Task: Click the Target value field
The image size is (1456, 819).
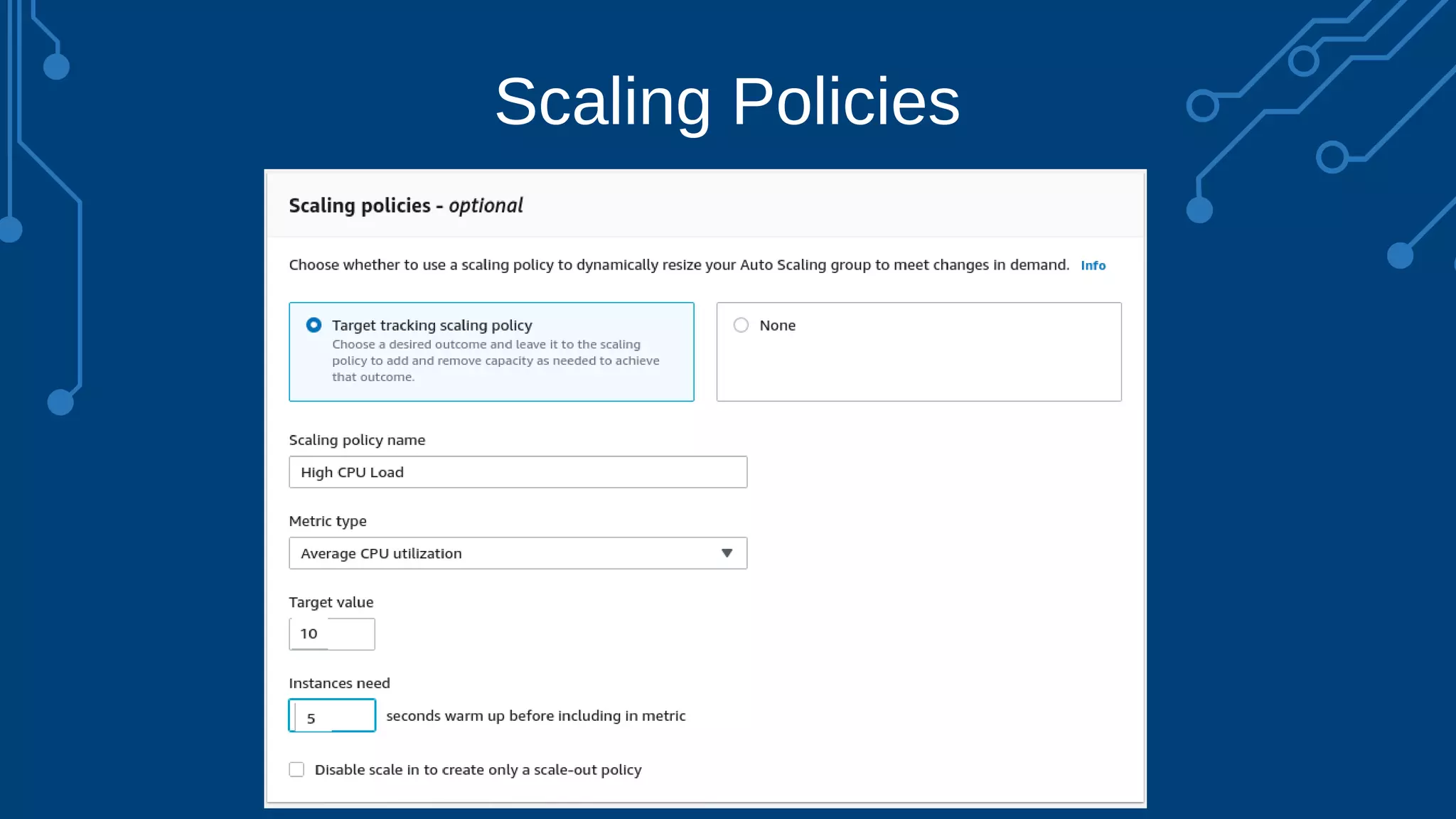Action: [x=332, y=633]
